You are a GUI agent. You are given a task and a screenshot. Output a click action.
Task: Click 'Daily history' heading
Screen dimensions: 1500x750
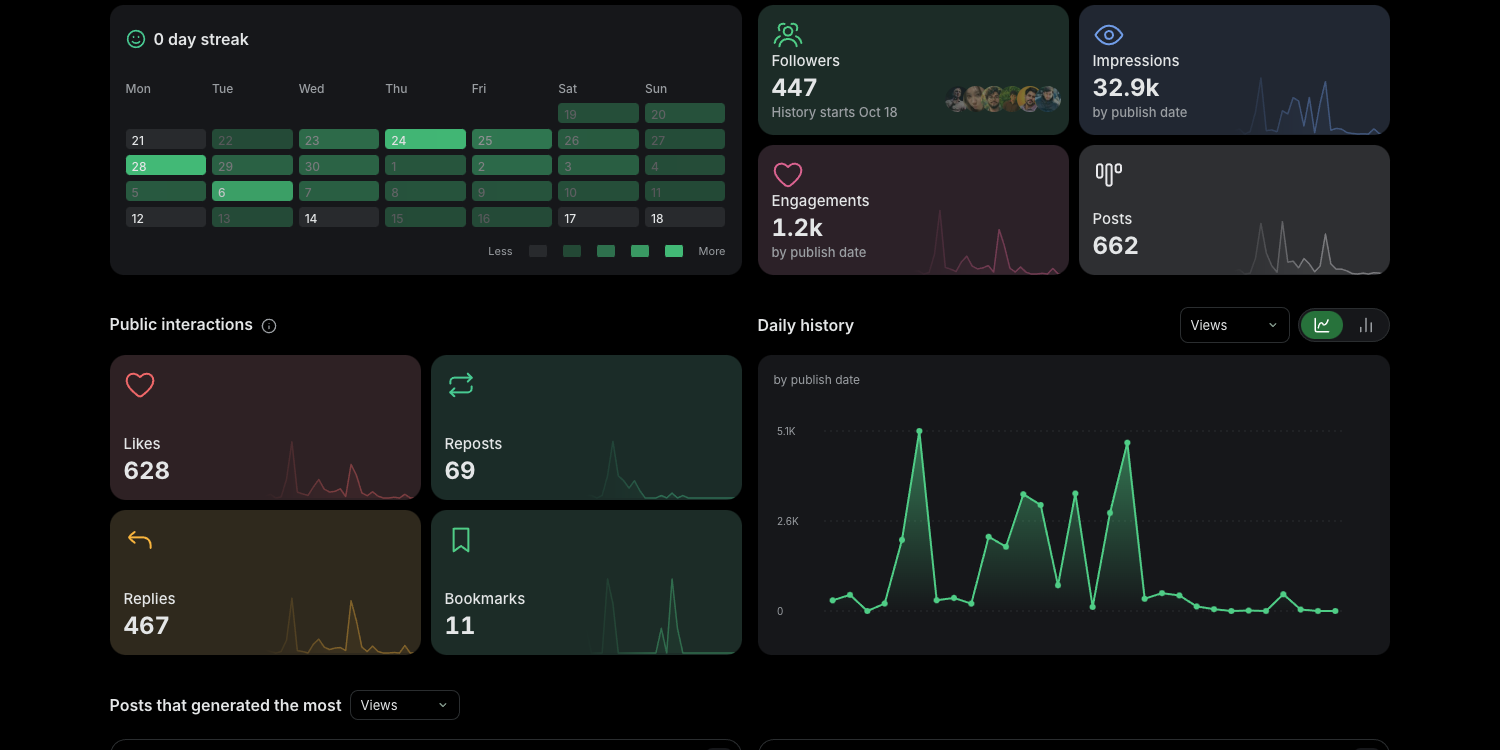(806, 325)
